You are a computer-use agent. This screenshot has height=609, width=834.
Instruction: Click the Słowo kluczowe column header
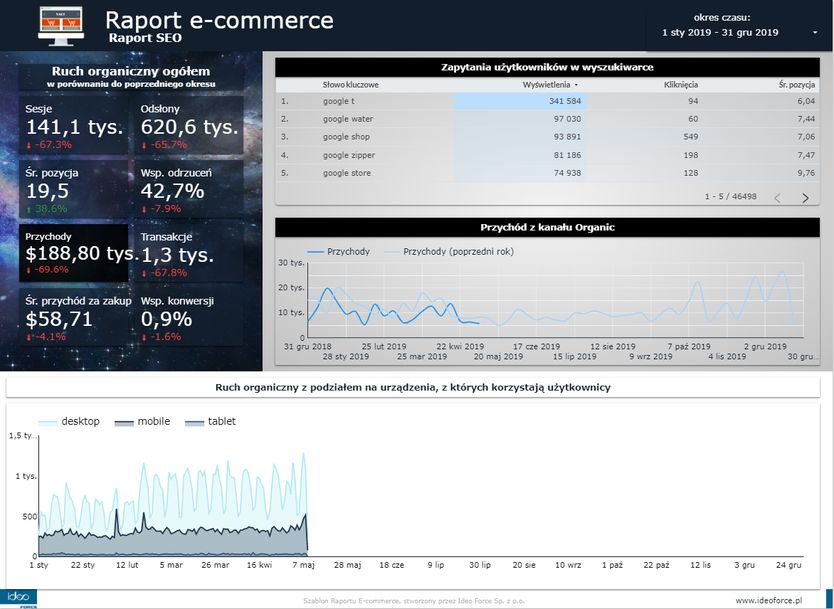(x=350, y=85)
